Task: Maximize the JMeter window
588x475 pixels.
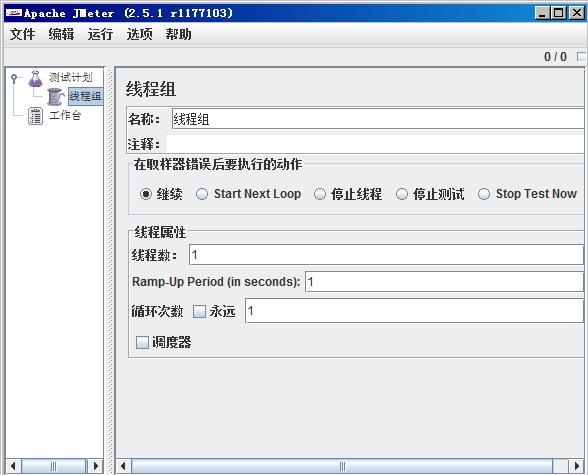Action: [559, 13]
